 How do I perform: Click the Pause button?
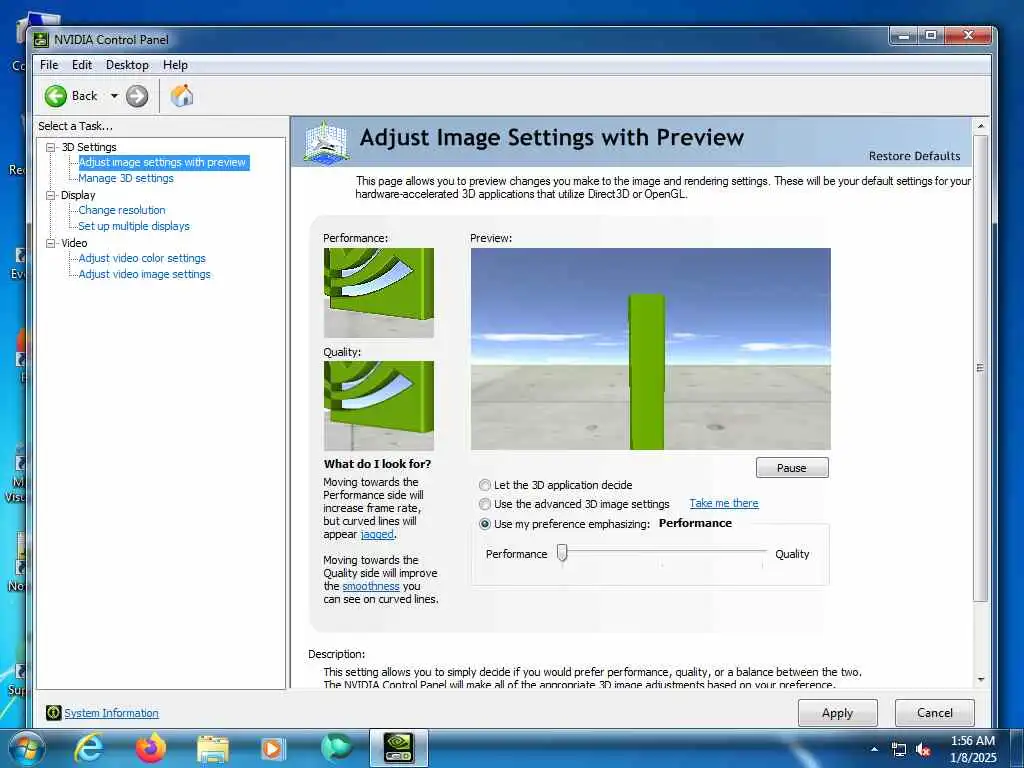click(x=792, y=468)
